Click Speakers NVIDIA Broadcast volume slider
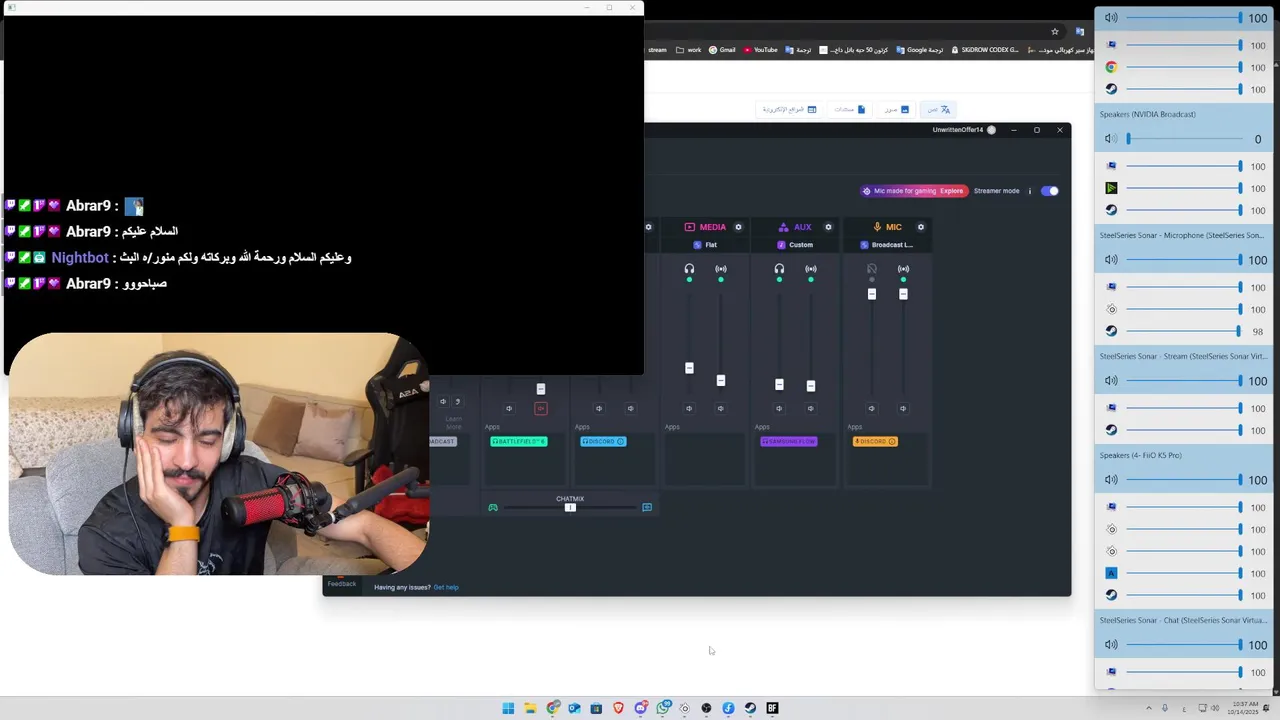 pyautogui.click(x=1184, y=139)
